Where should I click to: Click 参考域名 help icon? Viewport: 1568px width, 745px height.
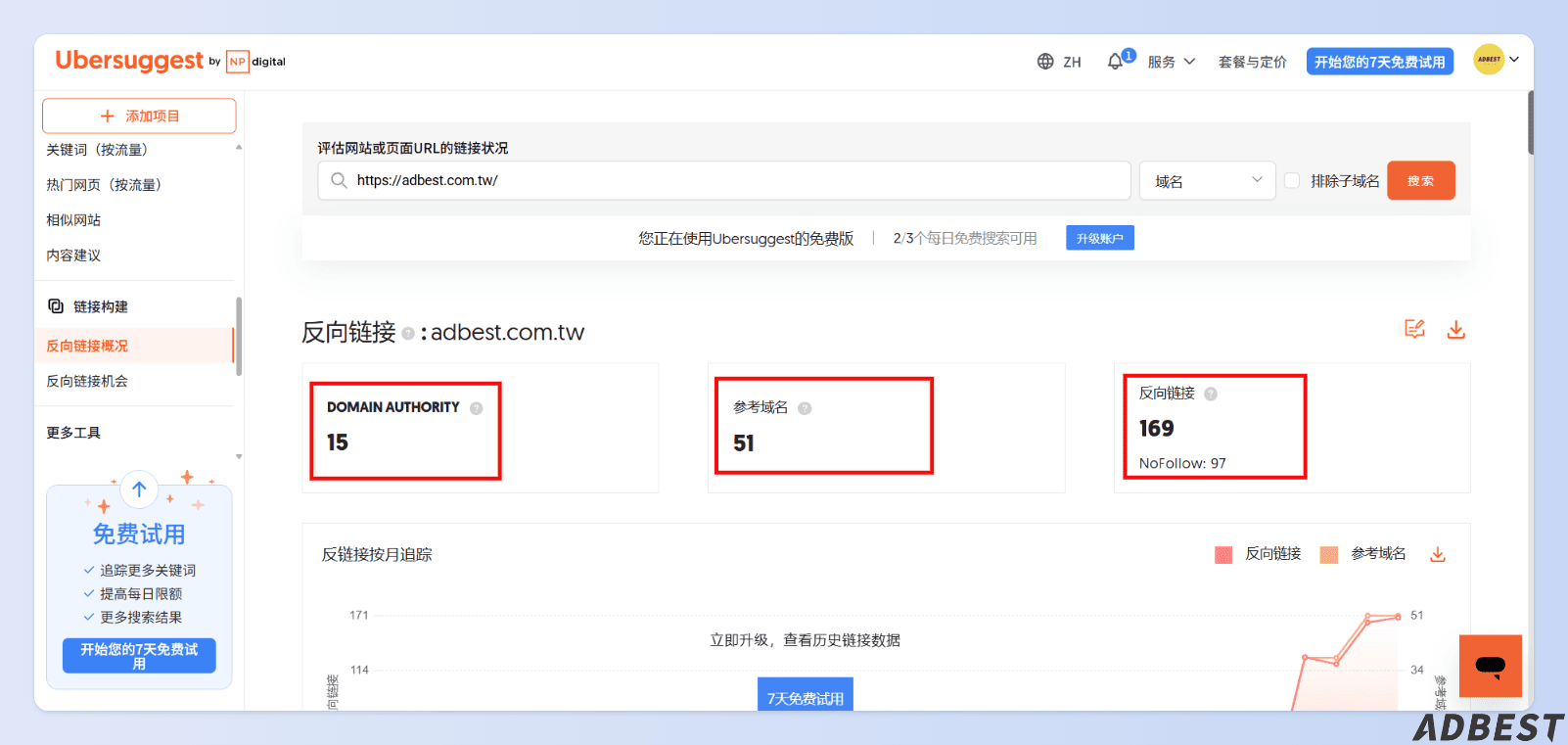pos(805,408)
